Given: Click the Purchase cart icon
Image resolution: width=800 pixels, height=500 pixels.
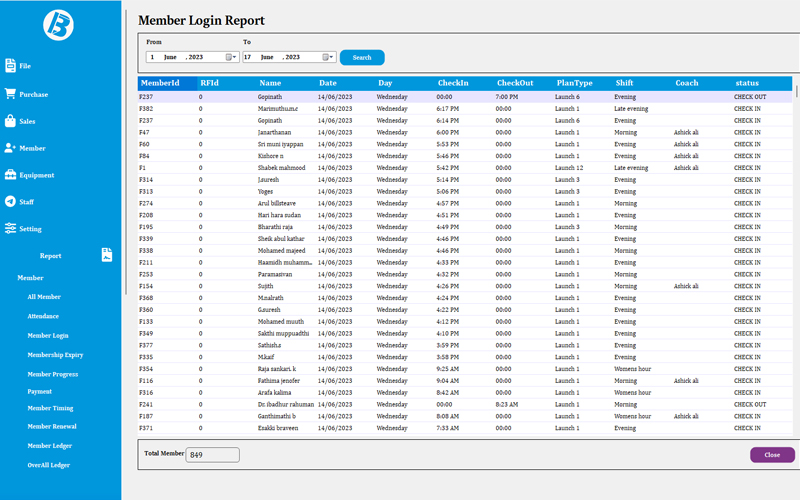Looking at the screenshot, I should click(10, 93).
